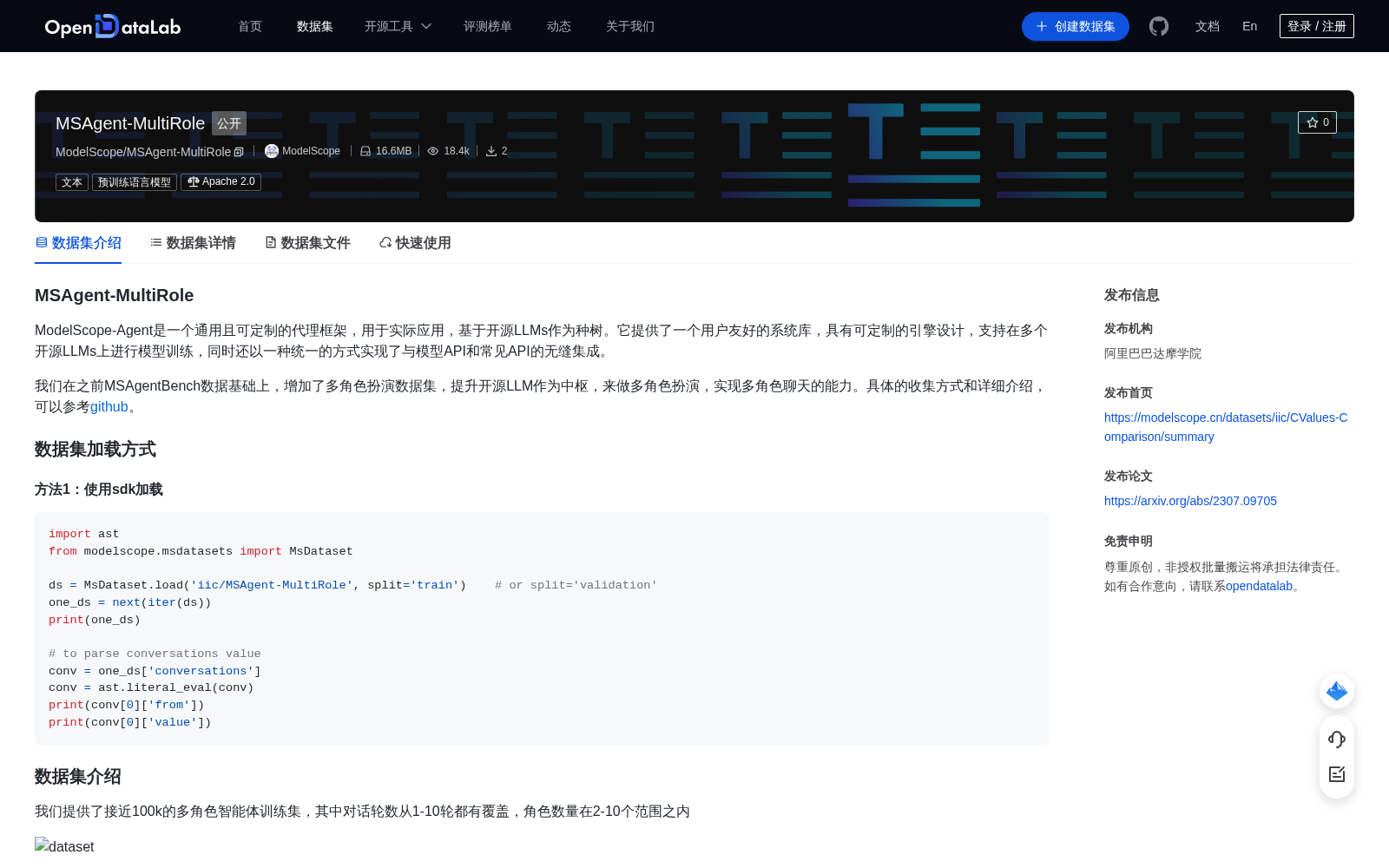Screen dimensions: 1389x868
Task: Click the 登录 / 注册 button
Action: coord(1317,26)
